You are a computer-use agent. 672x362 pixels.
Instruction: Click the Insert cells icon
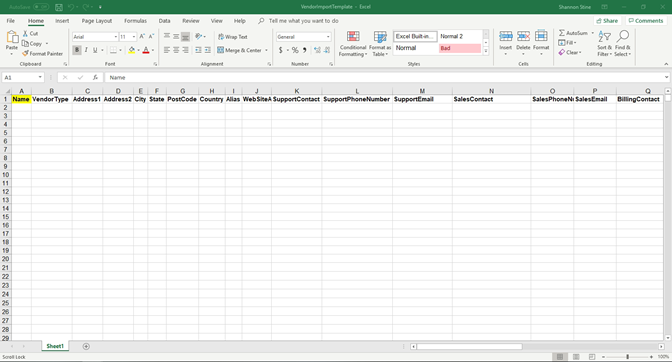(x=506, y=36)
